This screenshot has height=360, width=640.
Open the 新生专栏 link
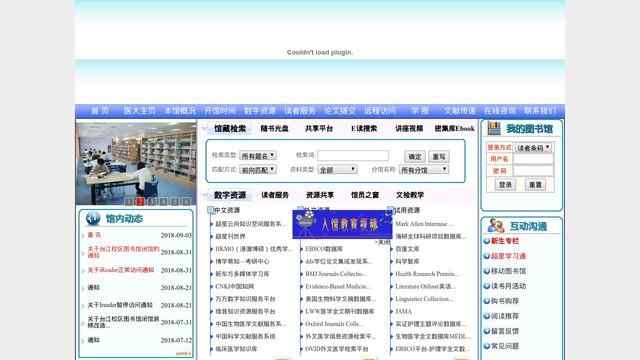[505, 241]
